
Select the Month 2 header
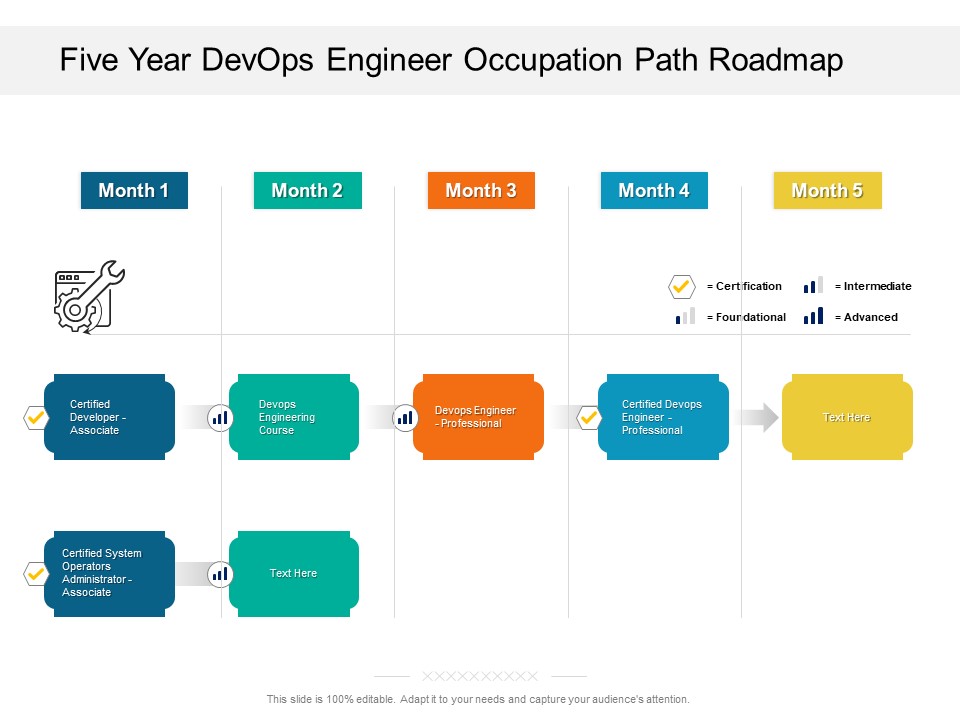[307, 190]
